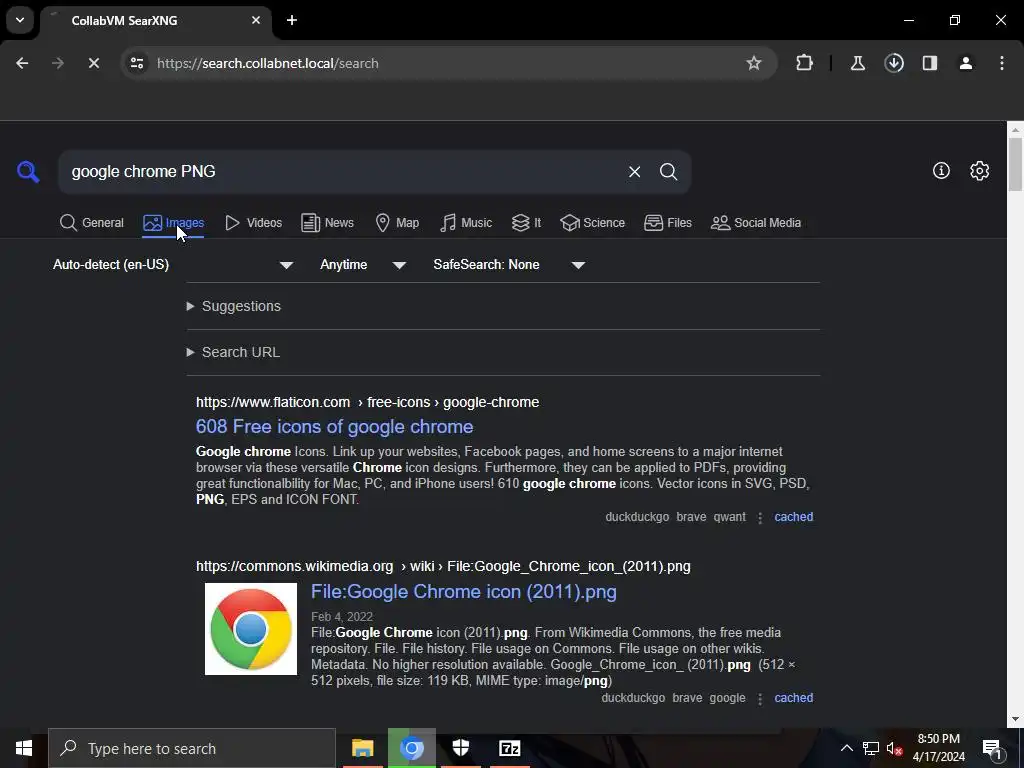Click flaticon.com result URL

pyautogui.click(x=368, y=402)
